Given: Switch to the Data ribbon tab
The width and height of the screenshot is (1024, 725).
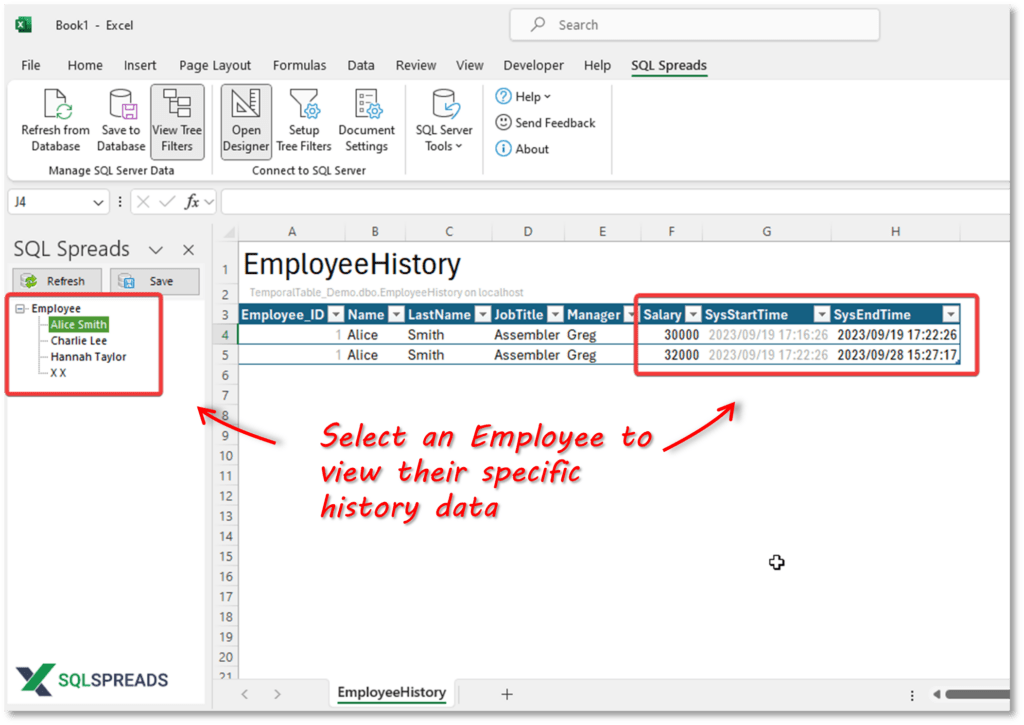Looking at the screenshot, I should coord(361,65).
